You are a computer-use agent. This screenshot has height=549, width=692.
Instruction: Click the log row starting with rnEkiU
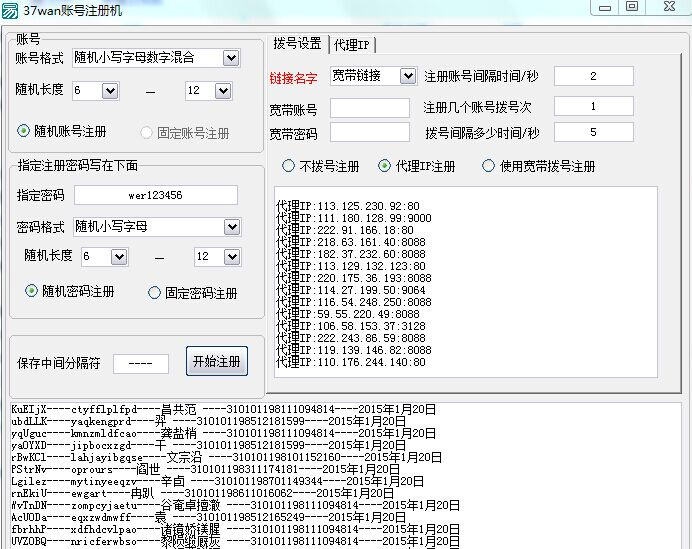(x=202, y=493)
